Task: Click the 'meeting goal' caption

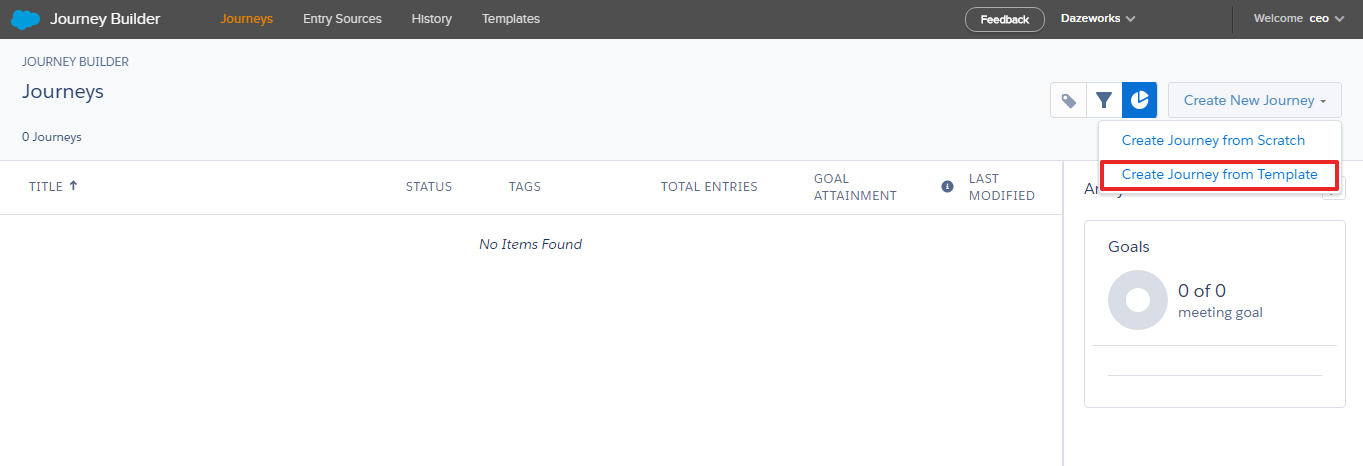Action: pos(1220,313)
